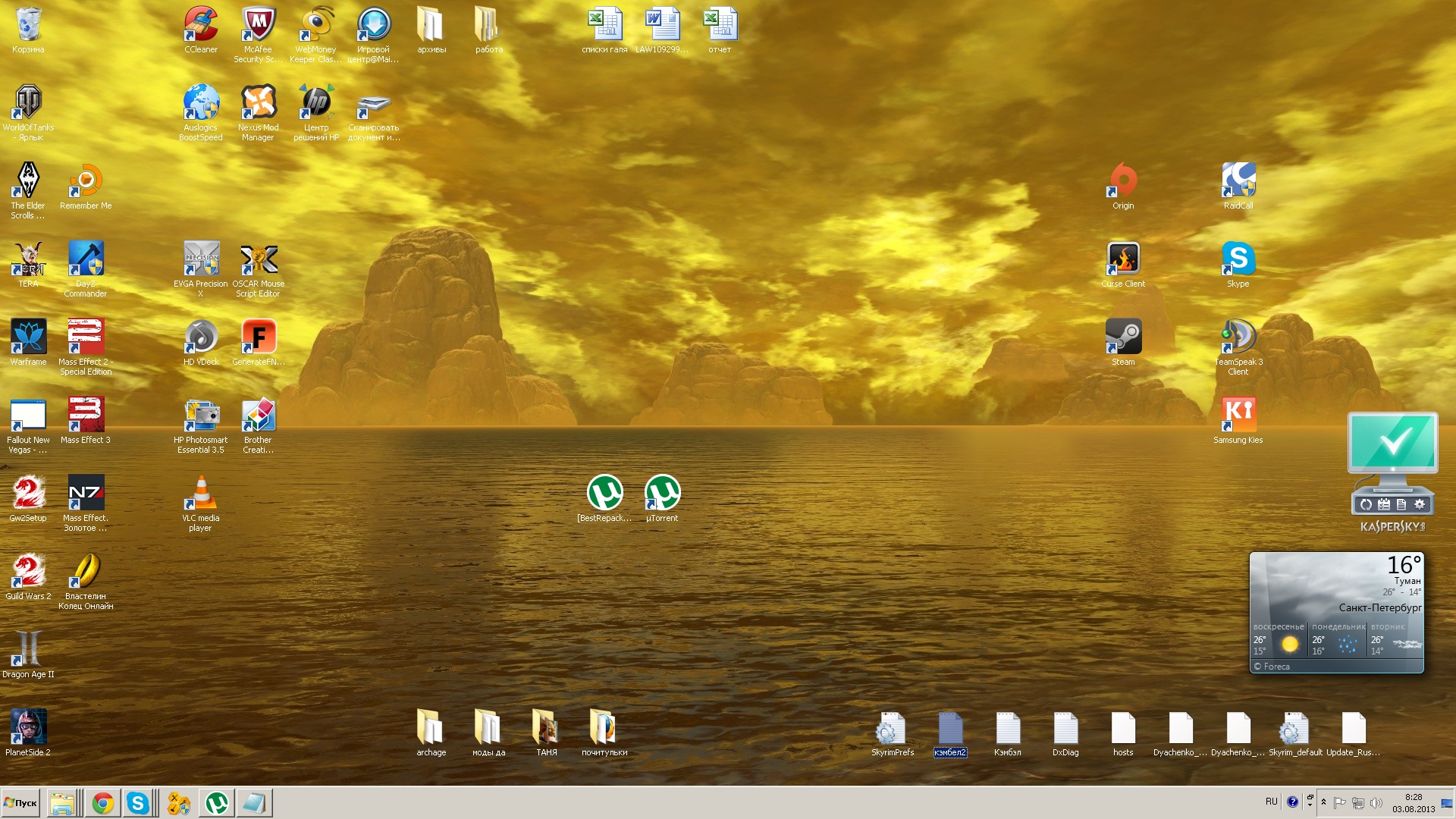This screenshot has height=819, width=1456.
Task: Click Show desktop button beside clock
Action: (x=1447, y=802)
